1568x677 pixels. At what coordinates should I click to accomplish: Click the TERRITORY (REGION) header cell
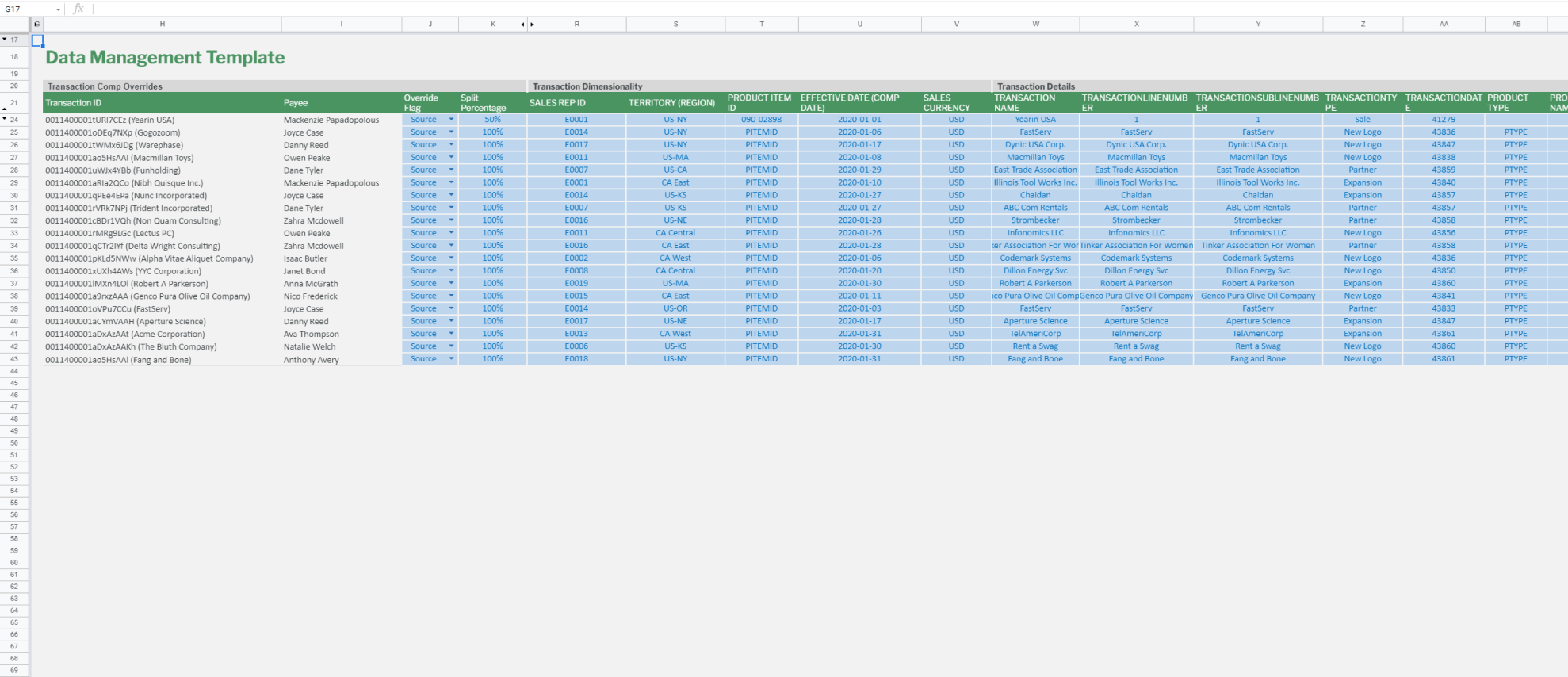pyautogui.click(x=676, y=103)
